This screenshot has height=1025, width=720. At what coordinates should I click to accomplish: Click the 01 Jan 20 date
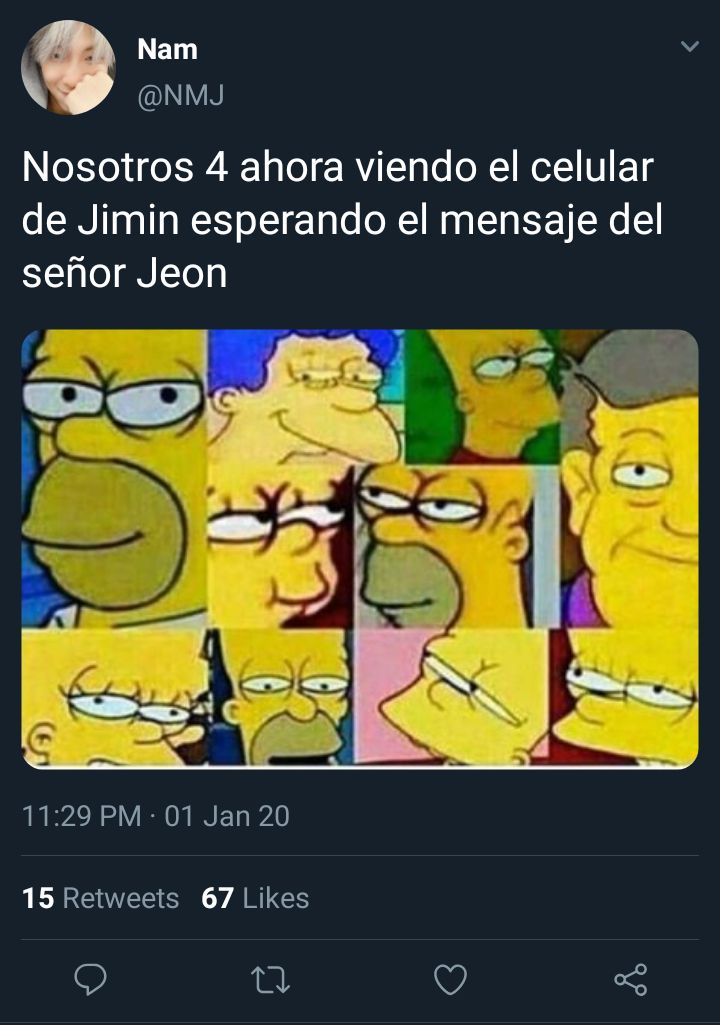coord(227,816)
